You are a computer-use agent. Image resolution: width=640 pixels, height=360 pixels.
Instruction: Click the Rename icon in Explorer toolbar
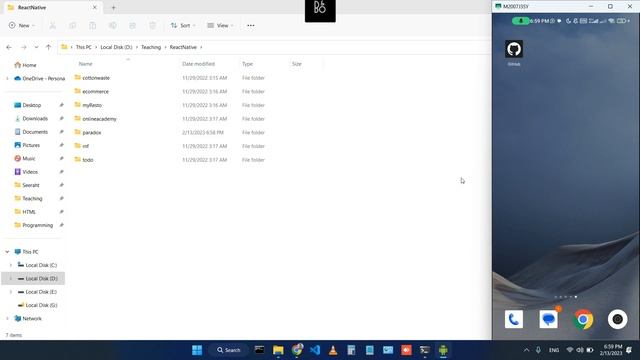pos(113,26)
